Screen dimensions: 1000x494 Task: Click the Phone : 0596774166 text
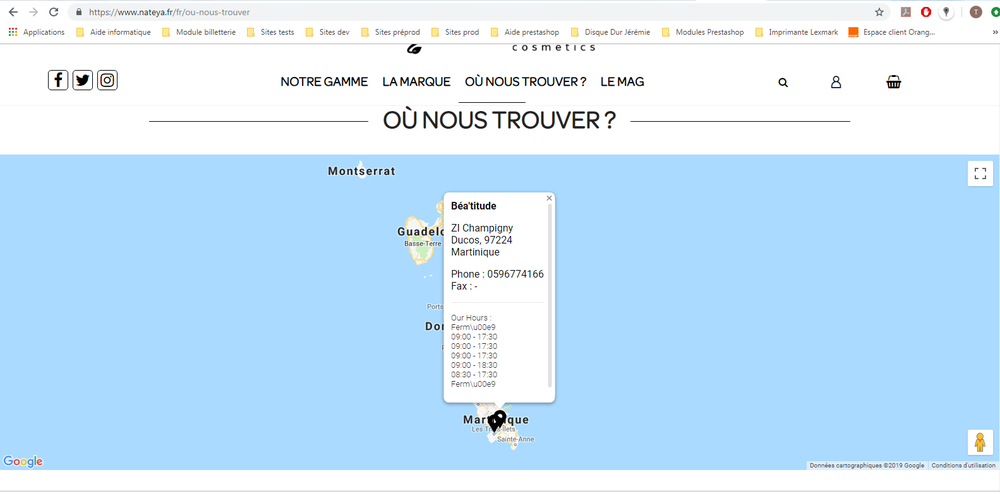click(x=497, y=274)
